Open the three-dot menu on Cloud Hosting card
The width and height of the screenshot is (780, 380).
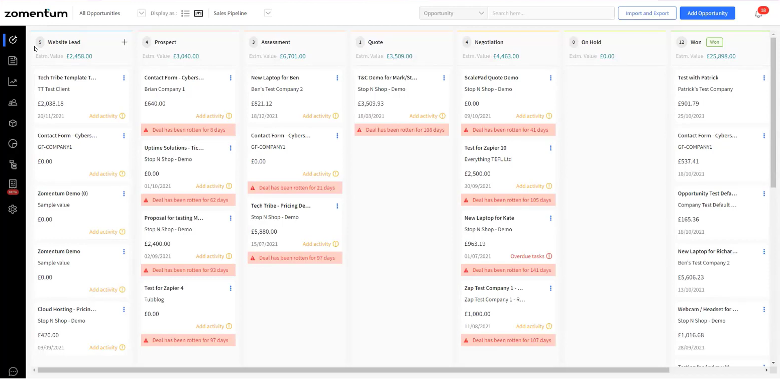click(124, 309)
